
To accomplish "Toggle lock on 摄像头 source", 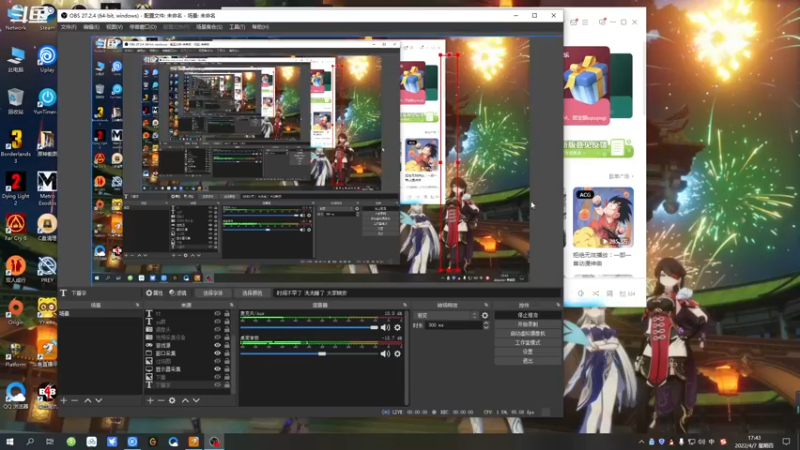I will [227, 330].
